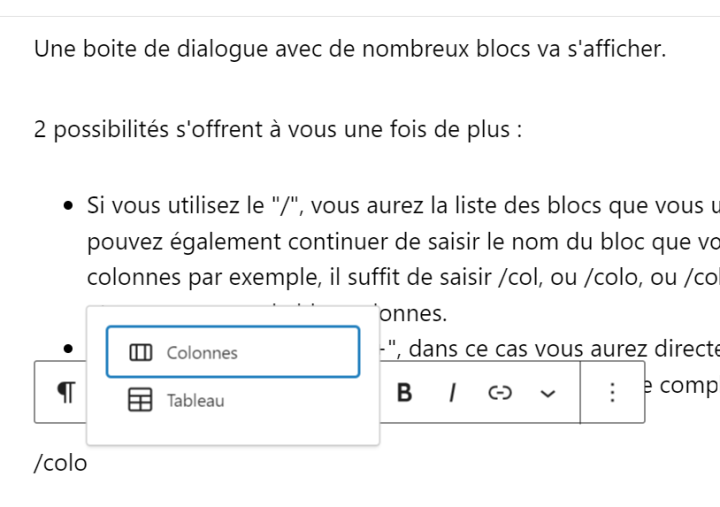Image resolution: width=720 pixels, height=507 pixels.
Task: Choose Tableau in the autocomplete list
Action: tap(233, 400)
